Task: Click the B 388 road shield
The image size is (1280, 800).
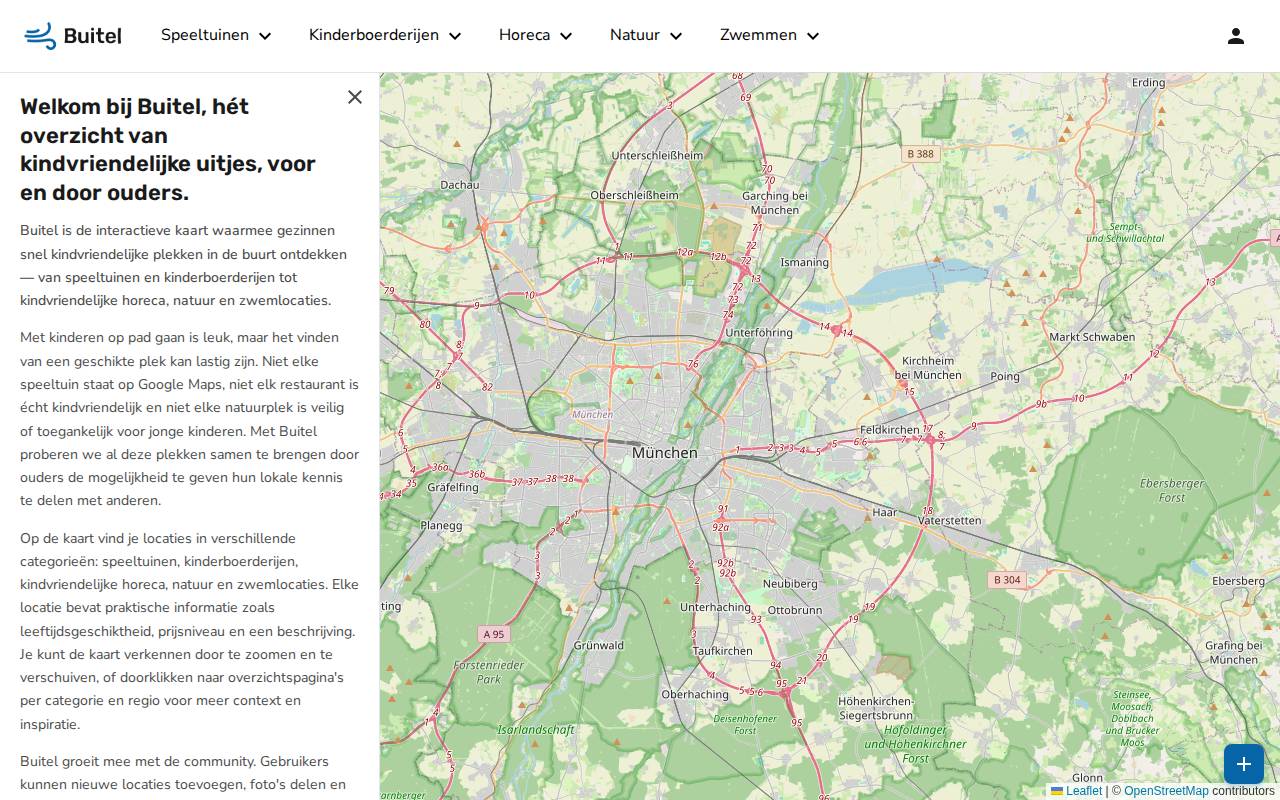Action: pyautogui.click(x=920, y=154)
